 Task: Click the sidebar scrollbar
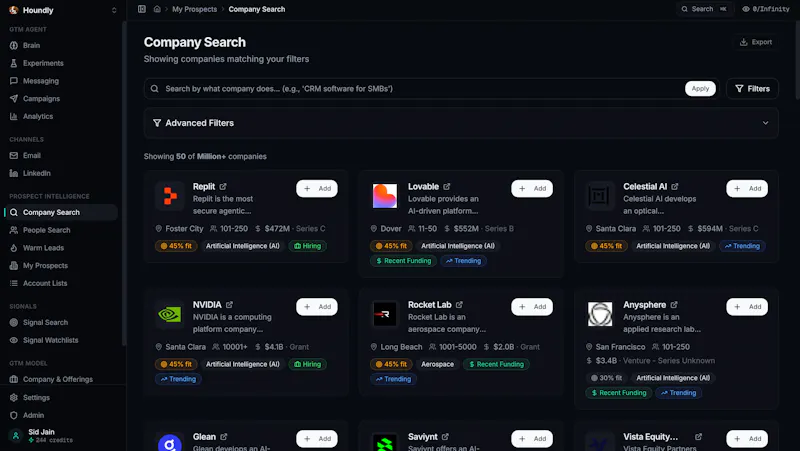123,184
